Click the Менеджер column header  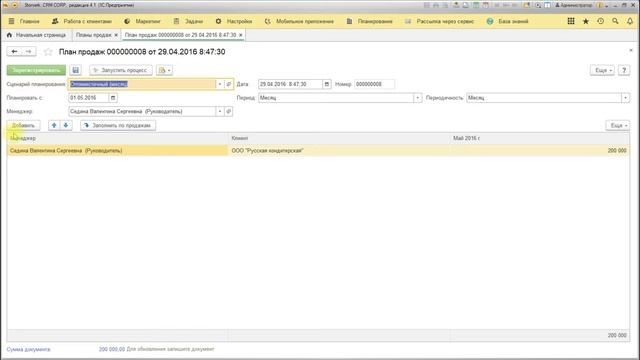click(118, 138)
